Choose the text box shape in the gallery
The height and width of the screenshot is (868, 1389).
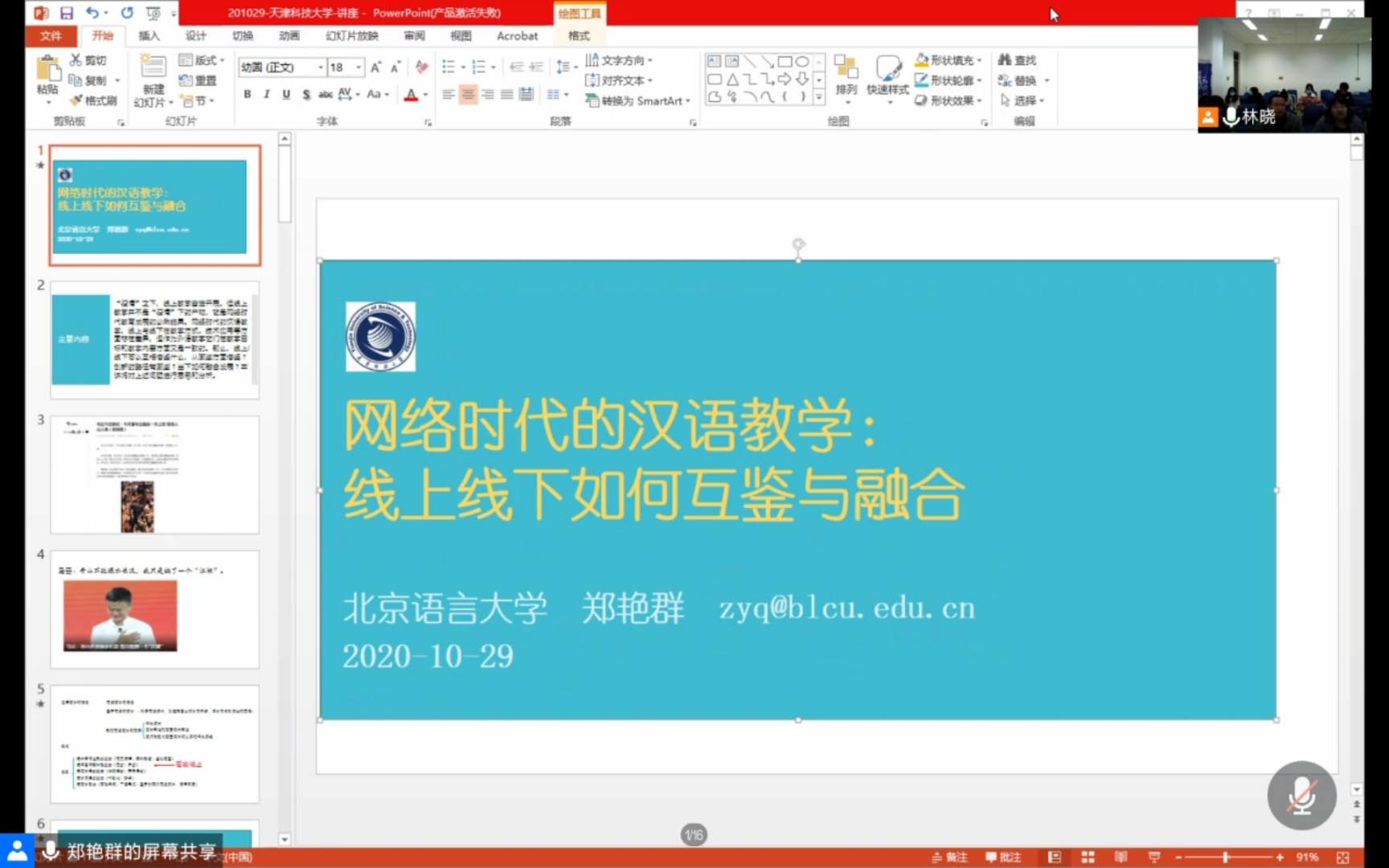pos(714,61)
